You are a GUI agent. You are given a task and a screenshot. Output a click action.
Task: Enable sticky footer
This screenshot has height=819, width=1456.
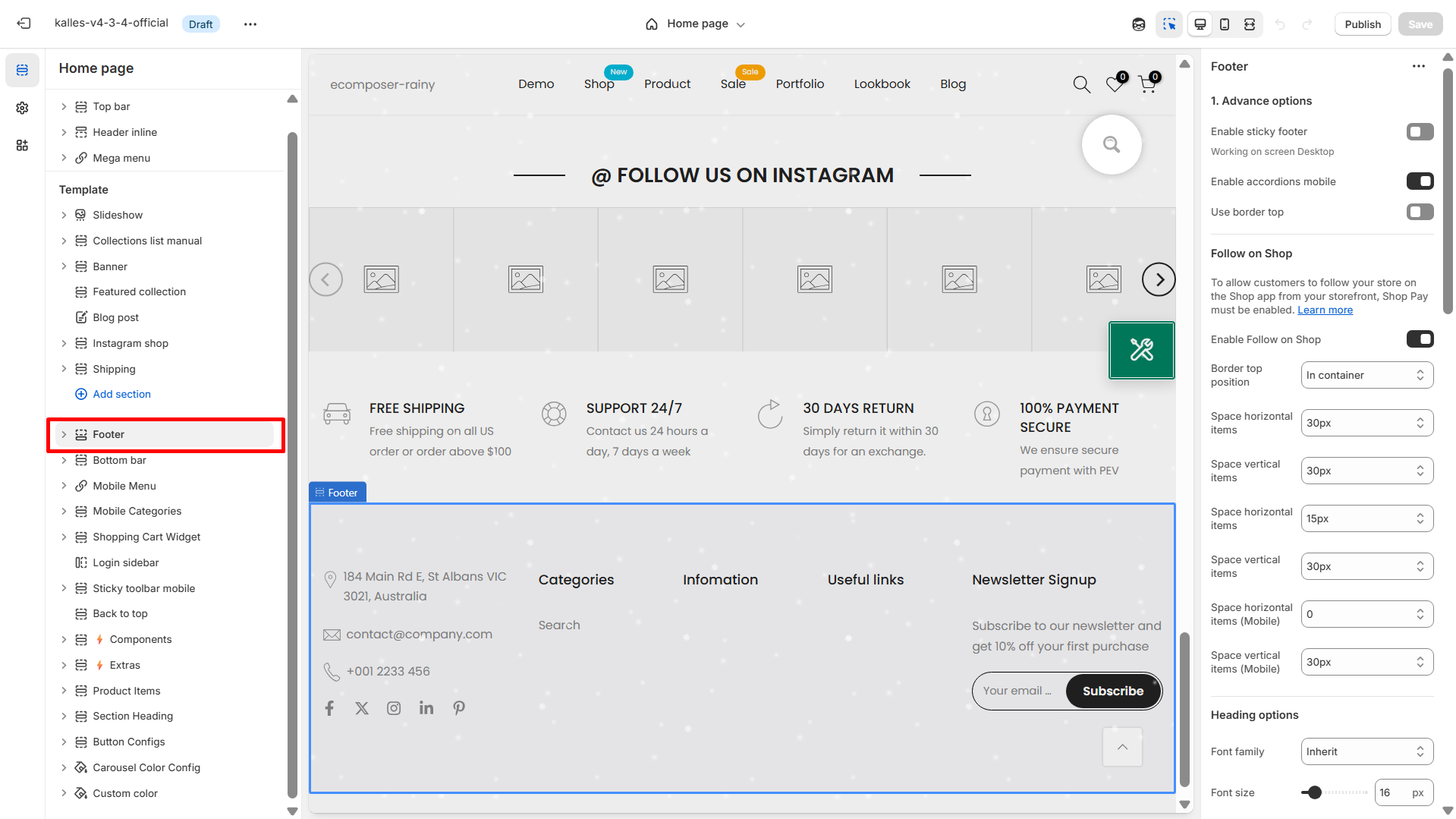[1419, 131]
